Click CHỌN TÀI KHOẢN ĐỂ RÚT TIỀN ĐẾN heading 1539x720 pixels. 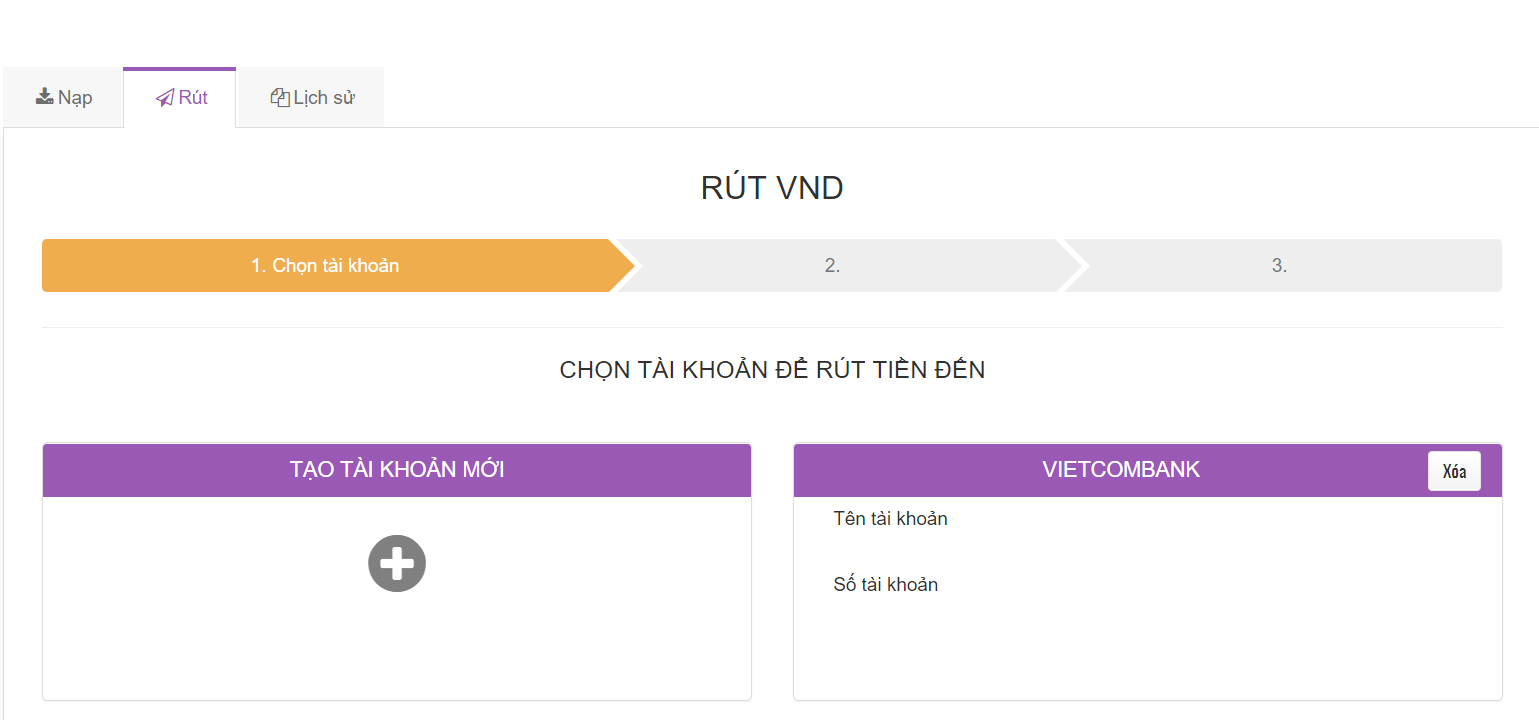point(772,370)
